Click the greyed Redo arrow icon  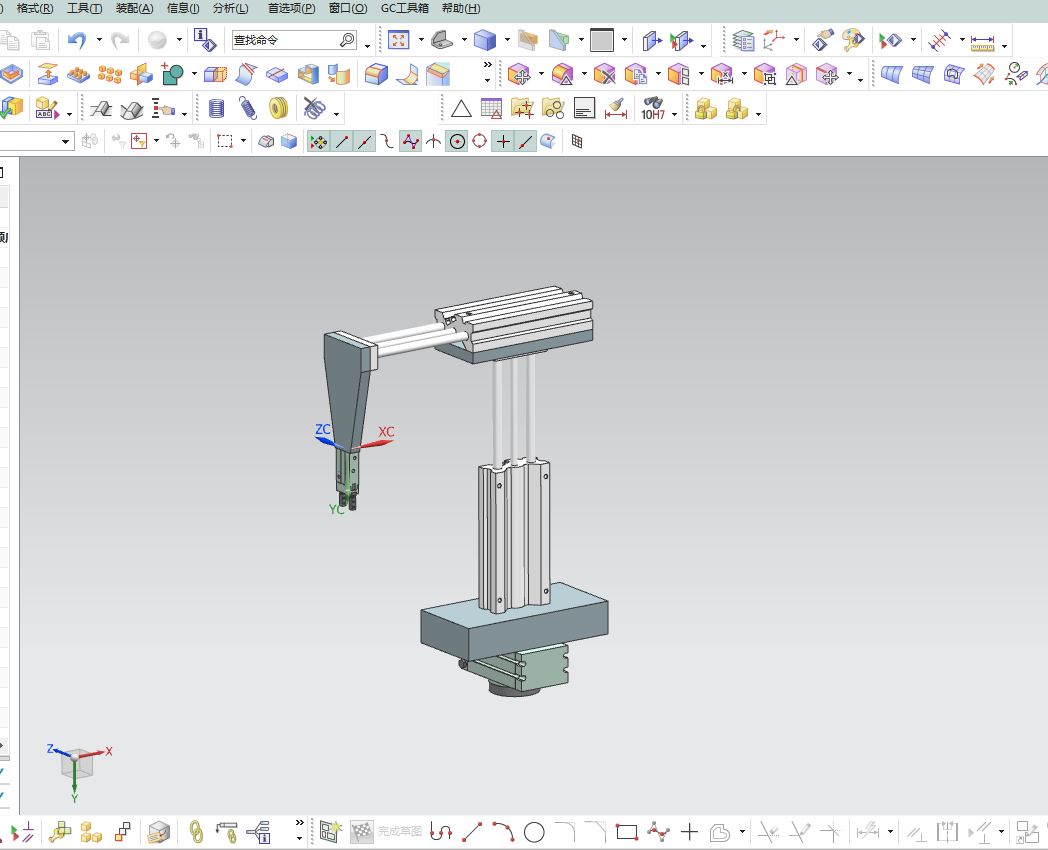[120, 41]
